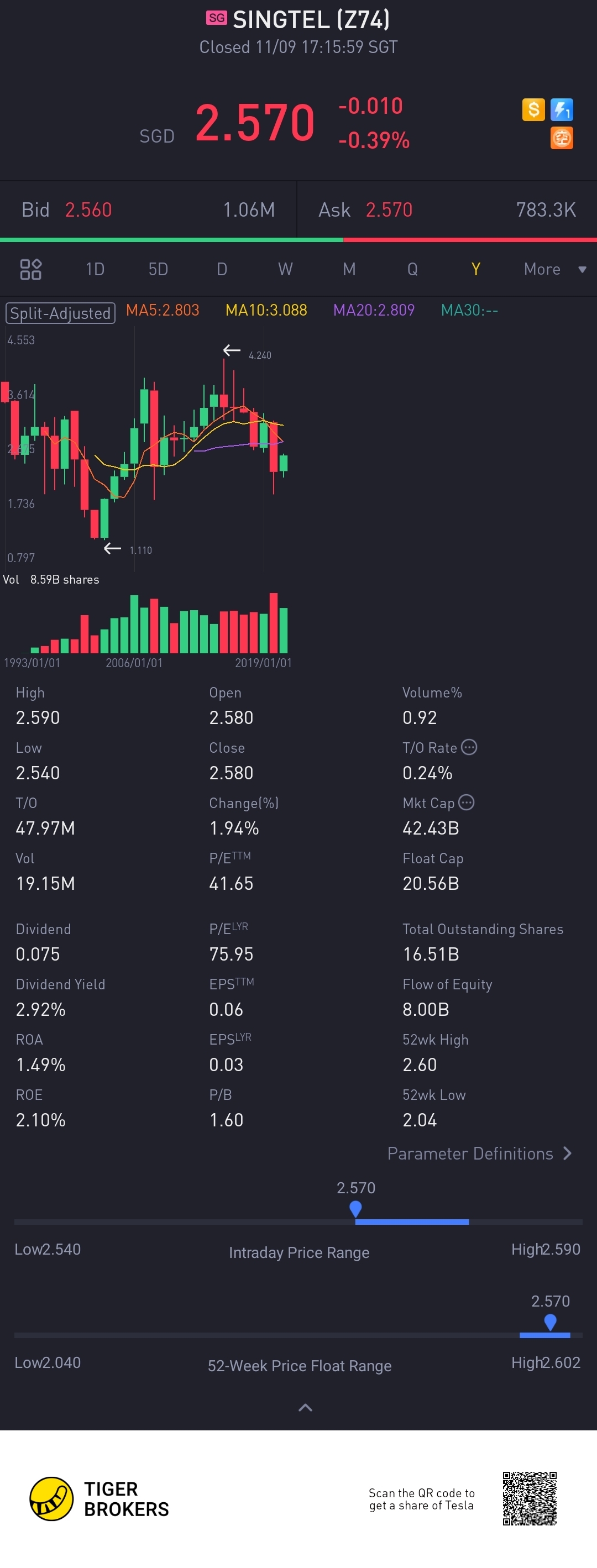Tap the SINGTEL (Z74) title
The image size is (597, 1568).
311,20
